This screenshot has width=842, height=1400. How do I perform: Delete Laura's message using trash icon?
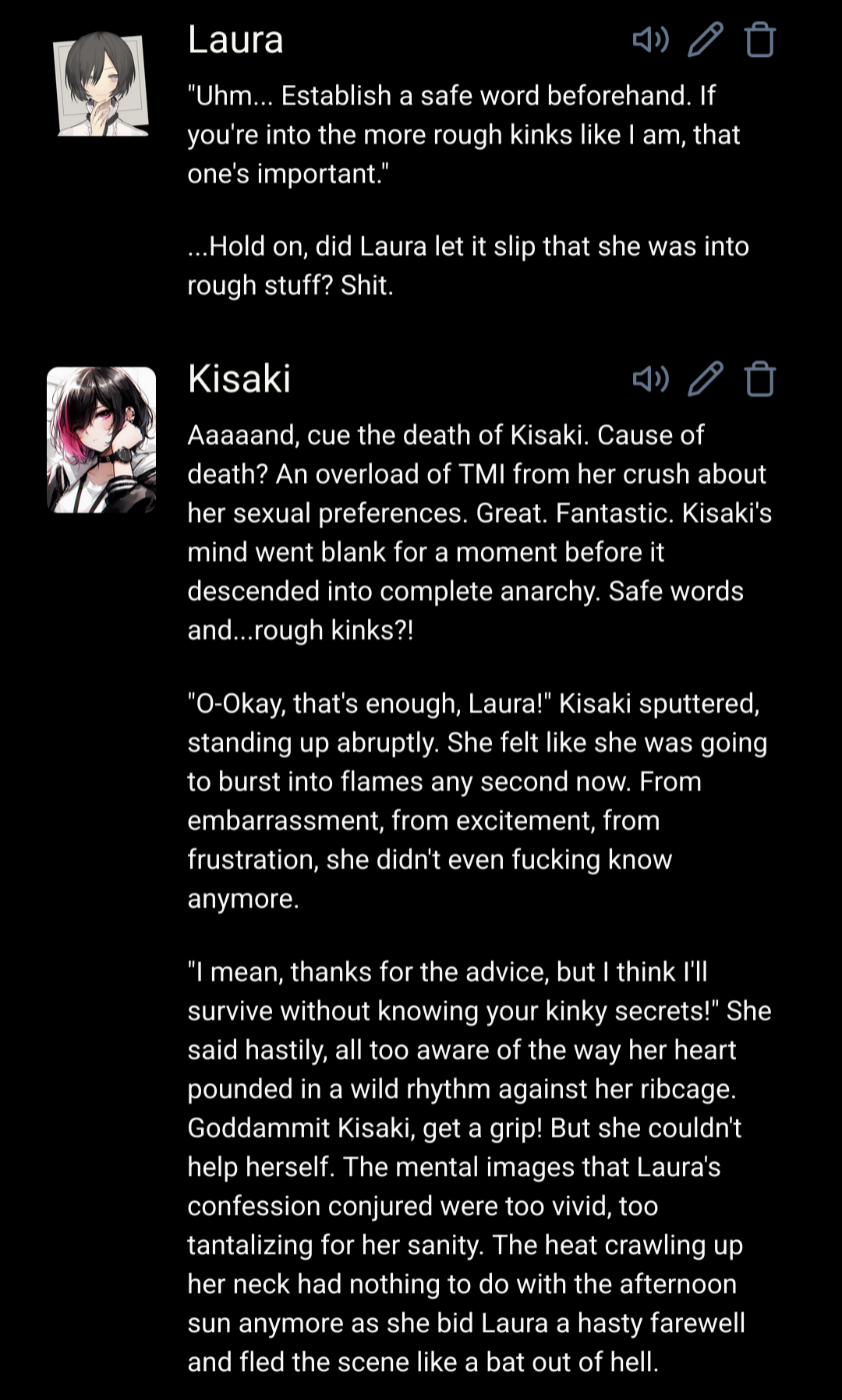760,40
